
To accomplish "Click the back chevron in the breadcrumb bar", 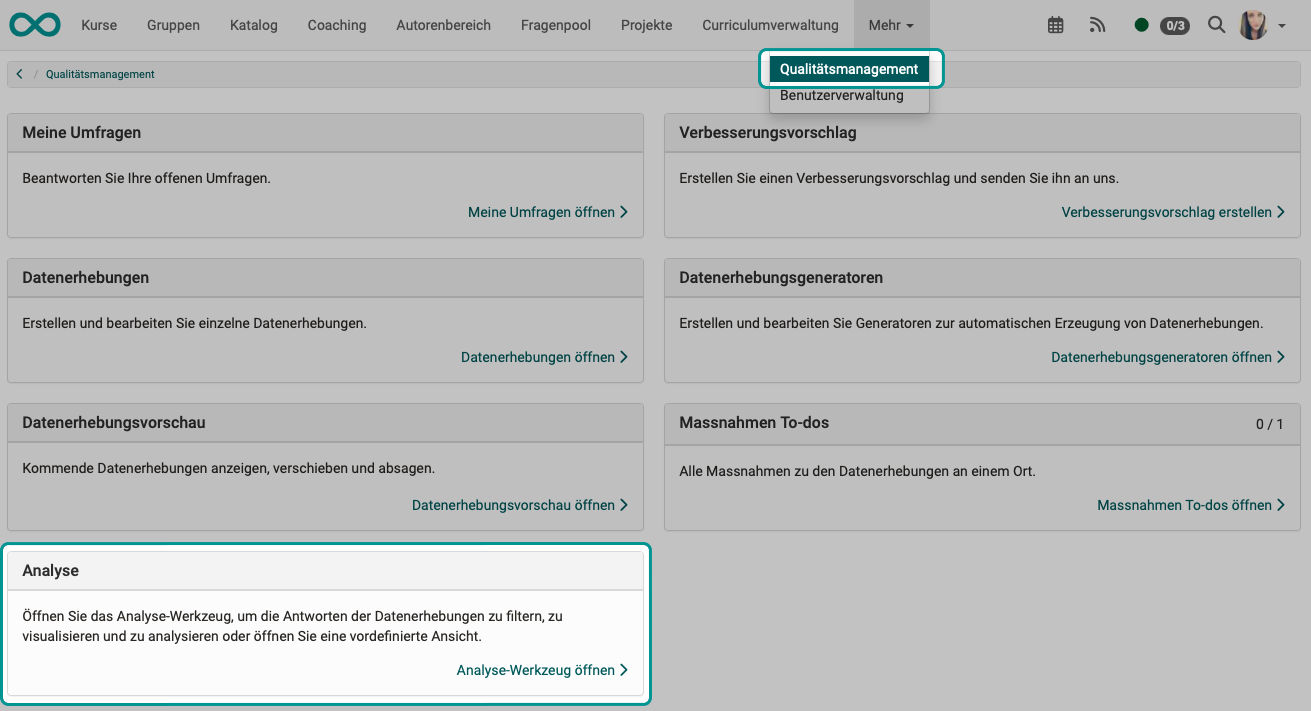I will [x=18, y=73].
